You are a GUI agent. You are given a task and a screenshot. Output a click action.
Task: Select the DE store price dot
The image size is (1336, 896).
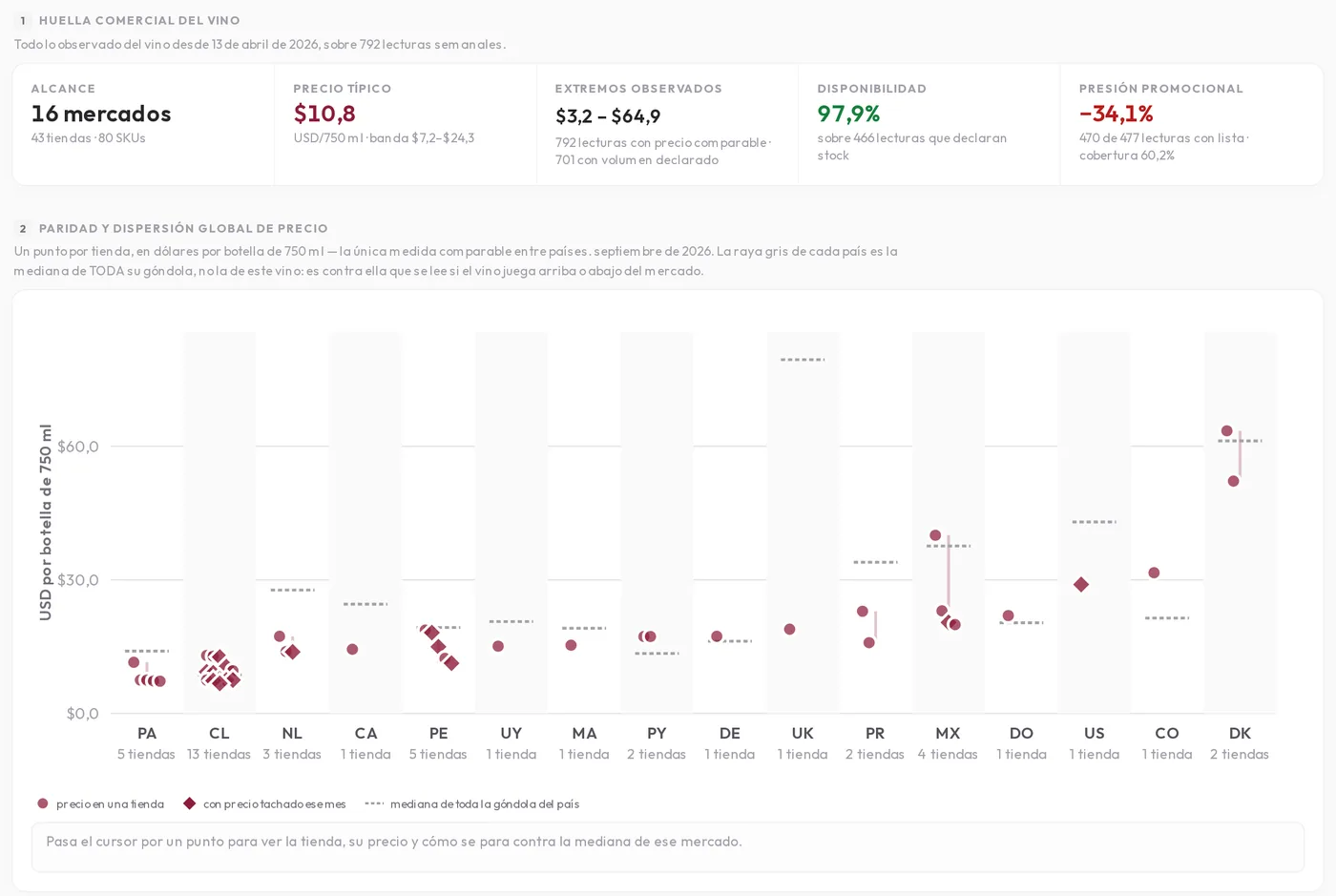point(717,636)
